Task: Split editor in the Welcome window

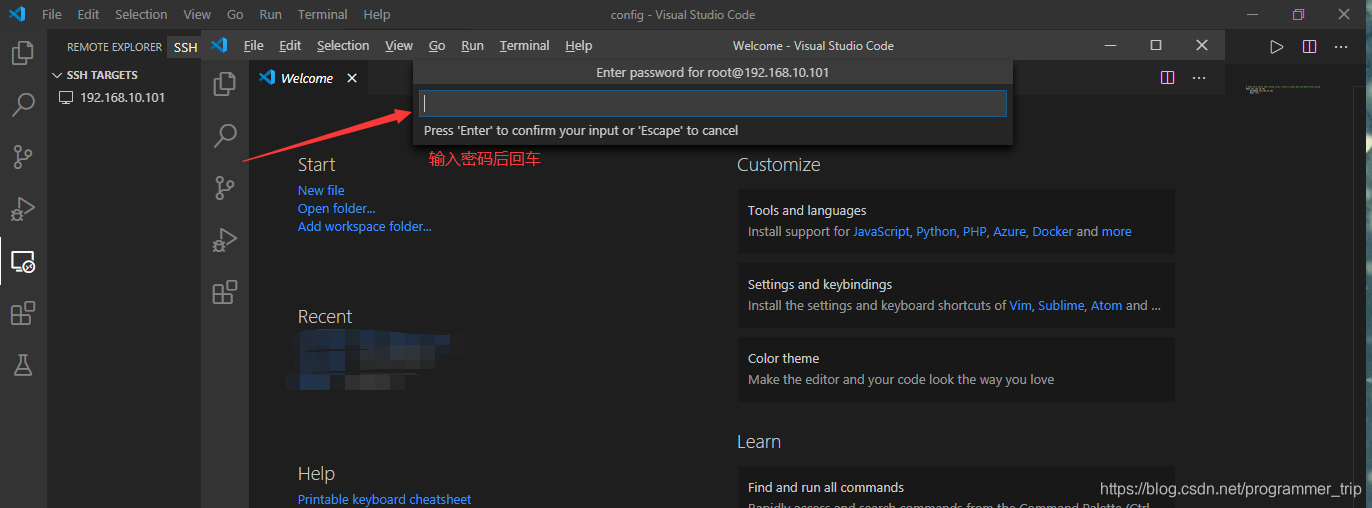Action: 1167,78
